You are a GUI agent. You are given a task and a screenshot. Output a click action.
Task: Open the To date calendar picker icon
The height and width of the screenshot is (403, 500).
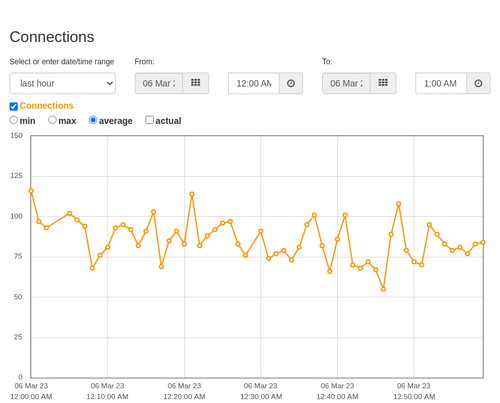click(x=383, y=83)
